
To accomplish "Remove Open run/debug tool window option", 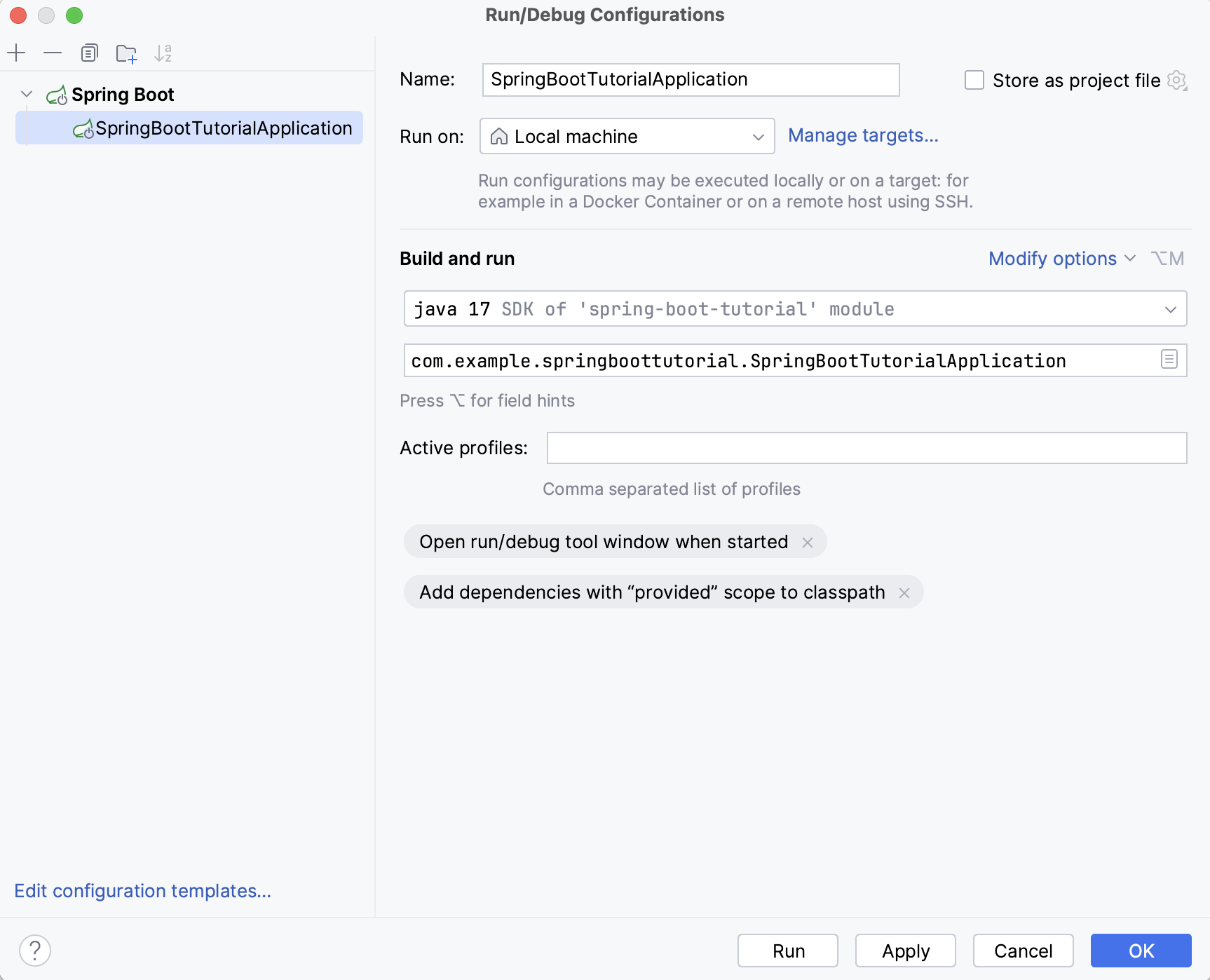I will (x=808, y=541).
